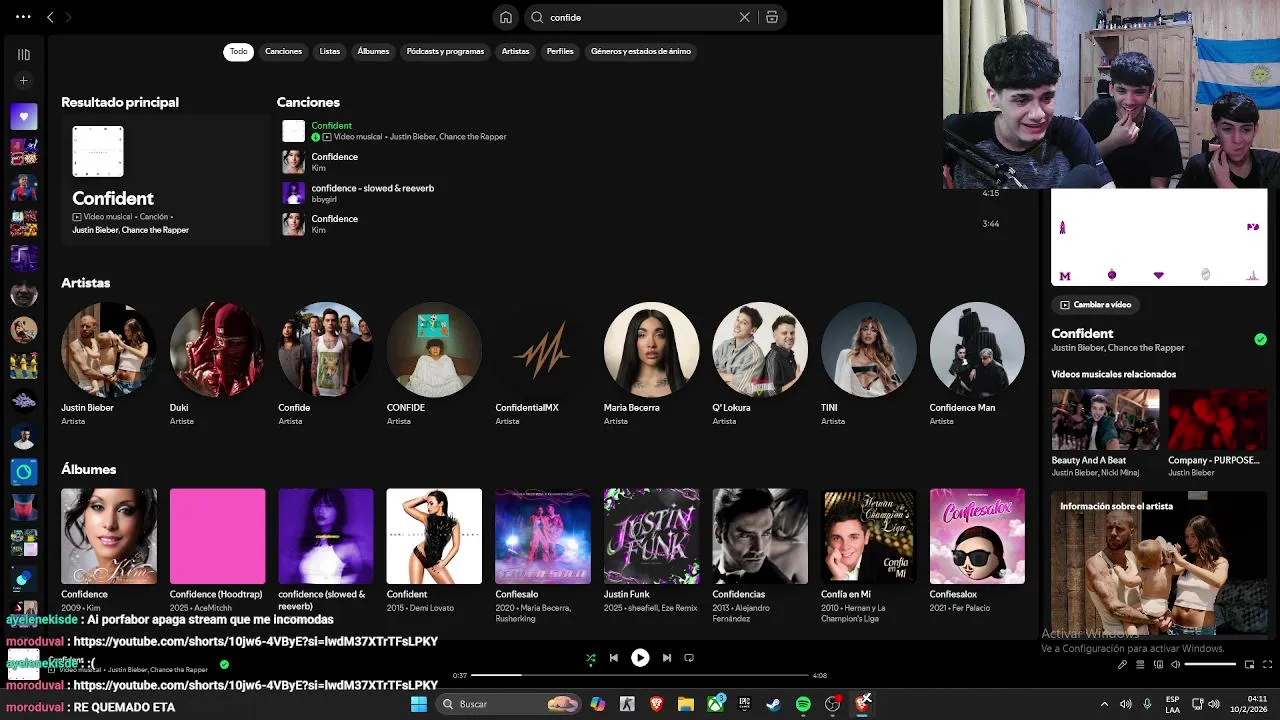
Task: Open ConfidentialMX artist card
Action: point(543,363)
